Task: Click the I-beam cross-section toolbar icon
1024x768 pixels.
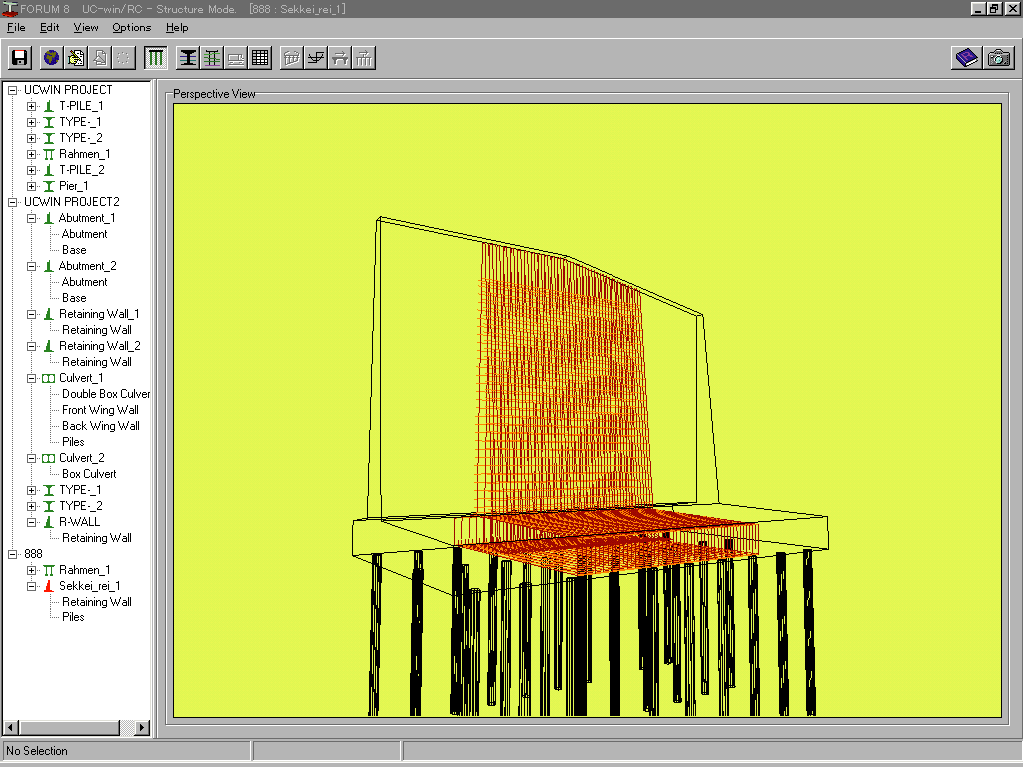Action: coord(188,58)
